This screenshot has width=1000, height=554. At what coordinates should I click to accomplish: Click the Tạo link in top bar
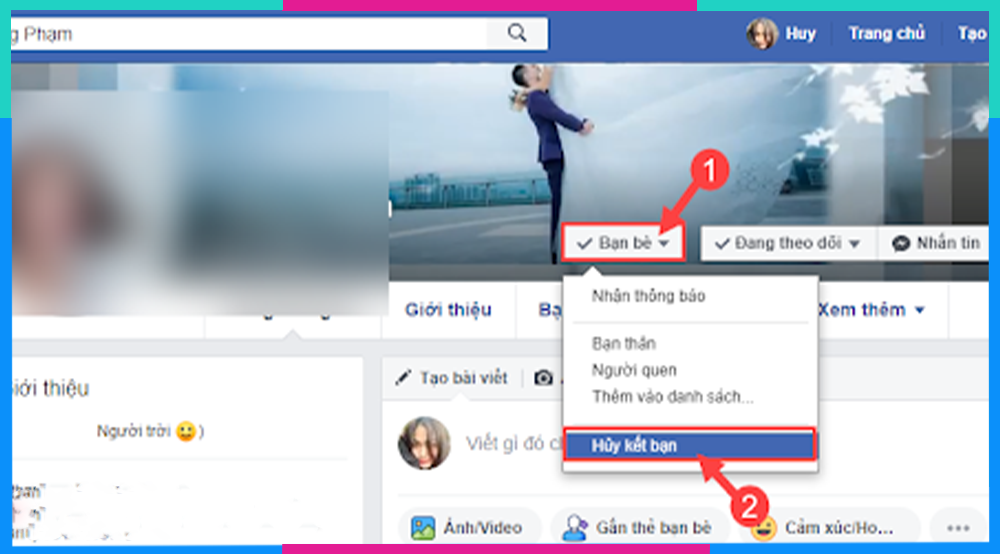tap(972, 33)
